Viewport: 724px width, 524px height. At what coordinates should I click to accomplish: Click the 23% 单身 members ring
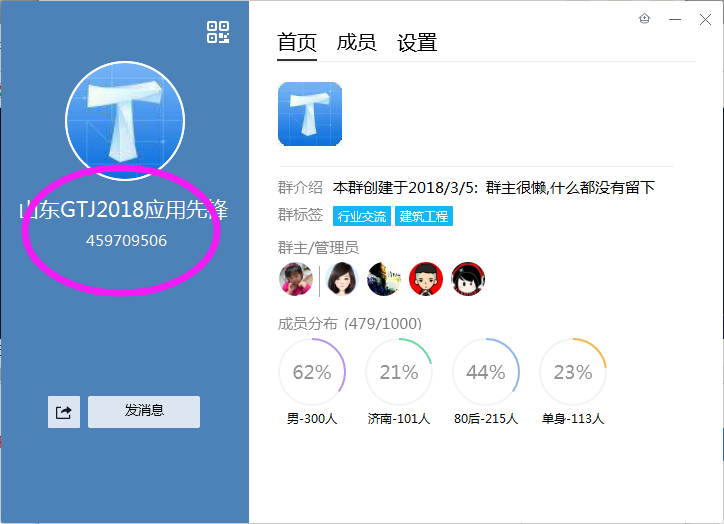[x=573, y=372]
